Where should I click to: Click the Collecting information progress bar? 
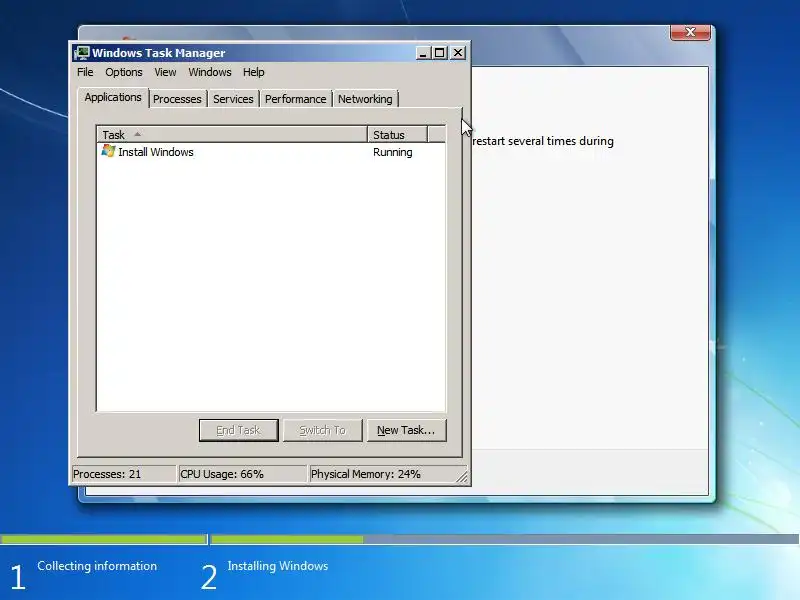click(104, 539)
